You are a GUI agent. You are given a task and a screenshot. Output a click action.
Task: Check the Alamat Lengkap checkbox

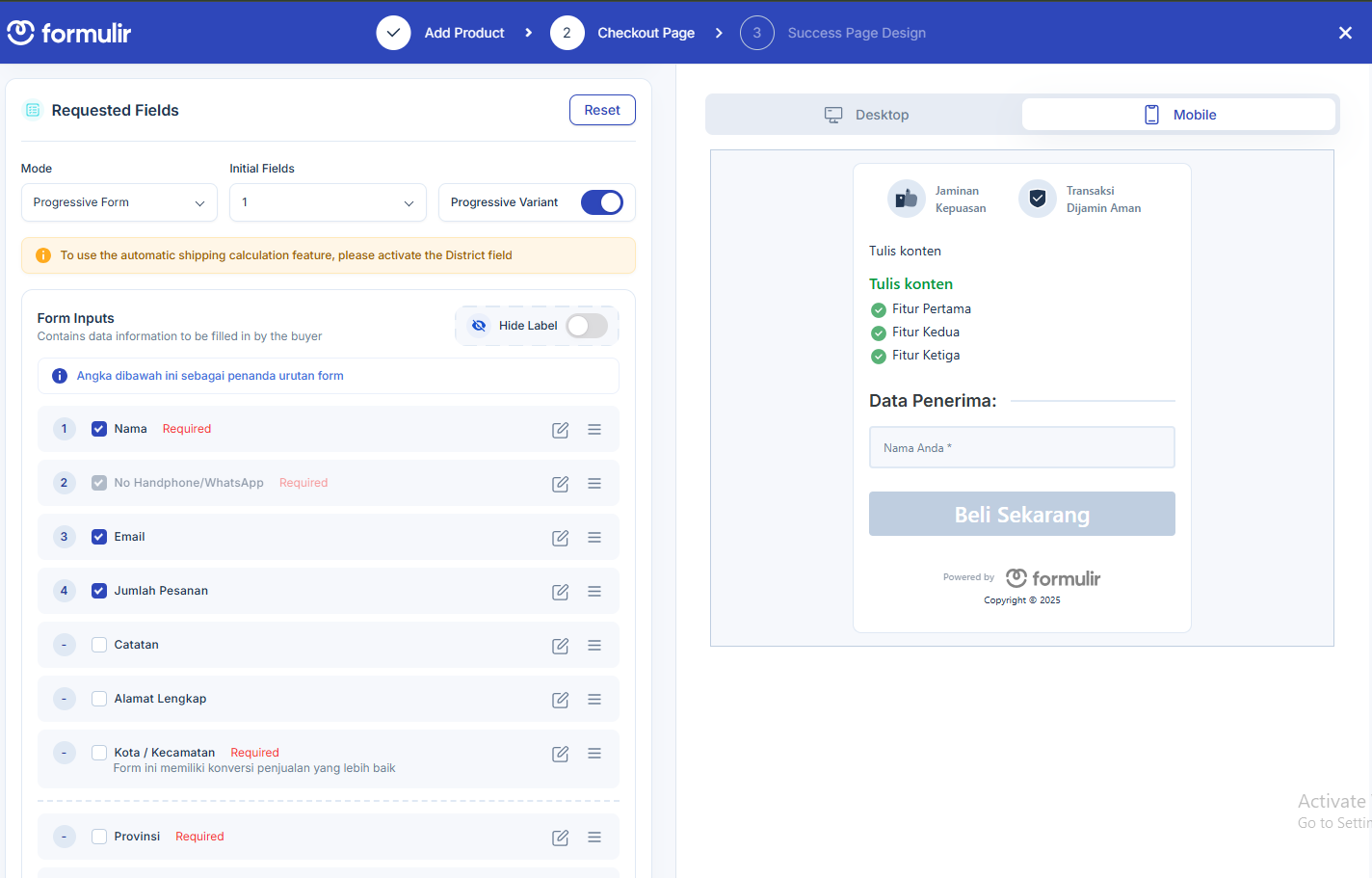(99, 699)
